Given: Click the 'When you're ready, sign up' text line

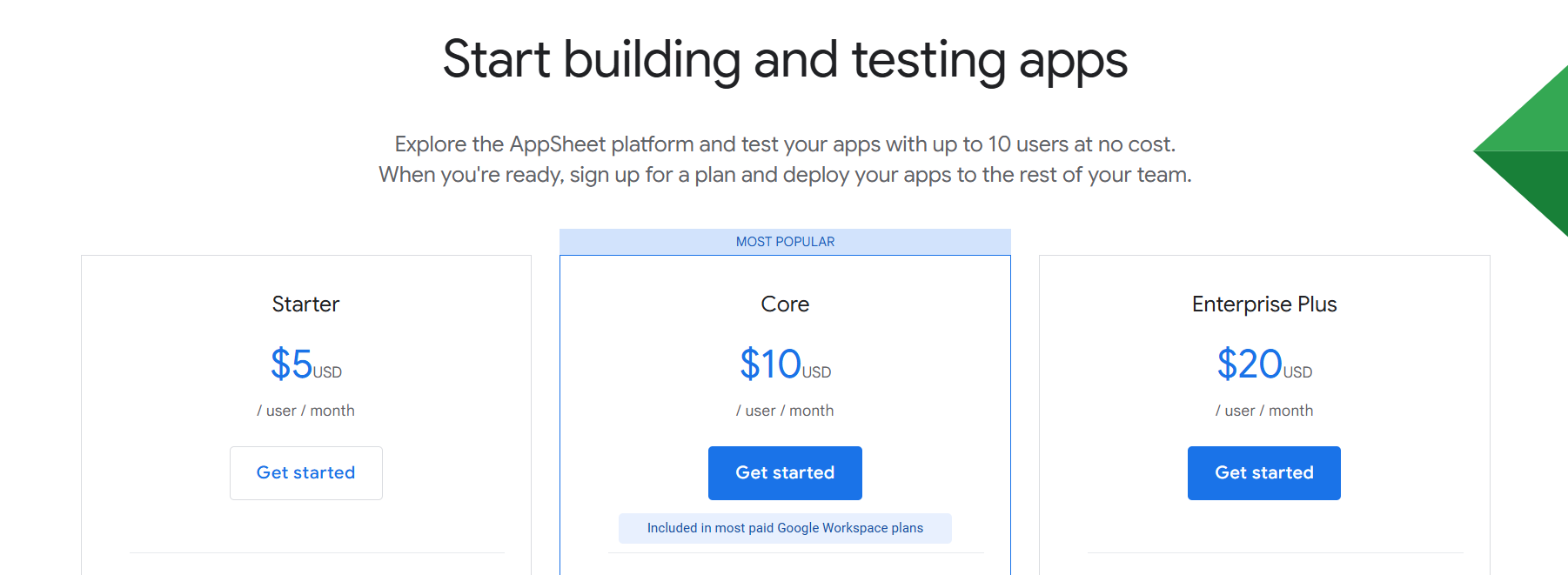Looking at the screenshot, I should click(785, 175).
